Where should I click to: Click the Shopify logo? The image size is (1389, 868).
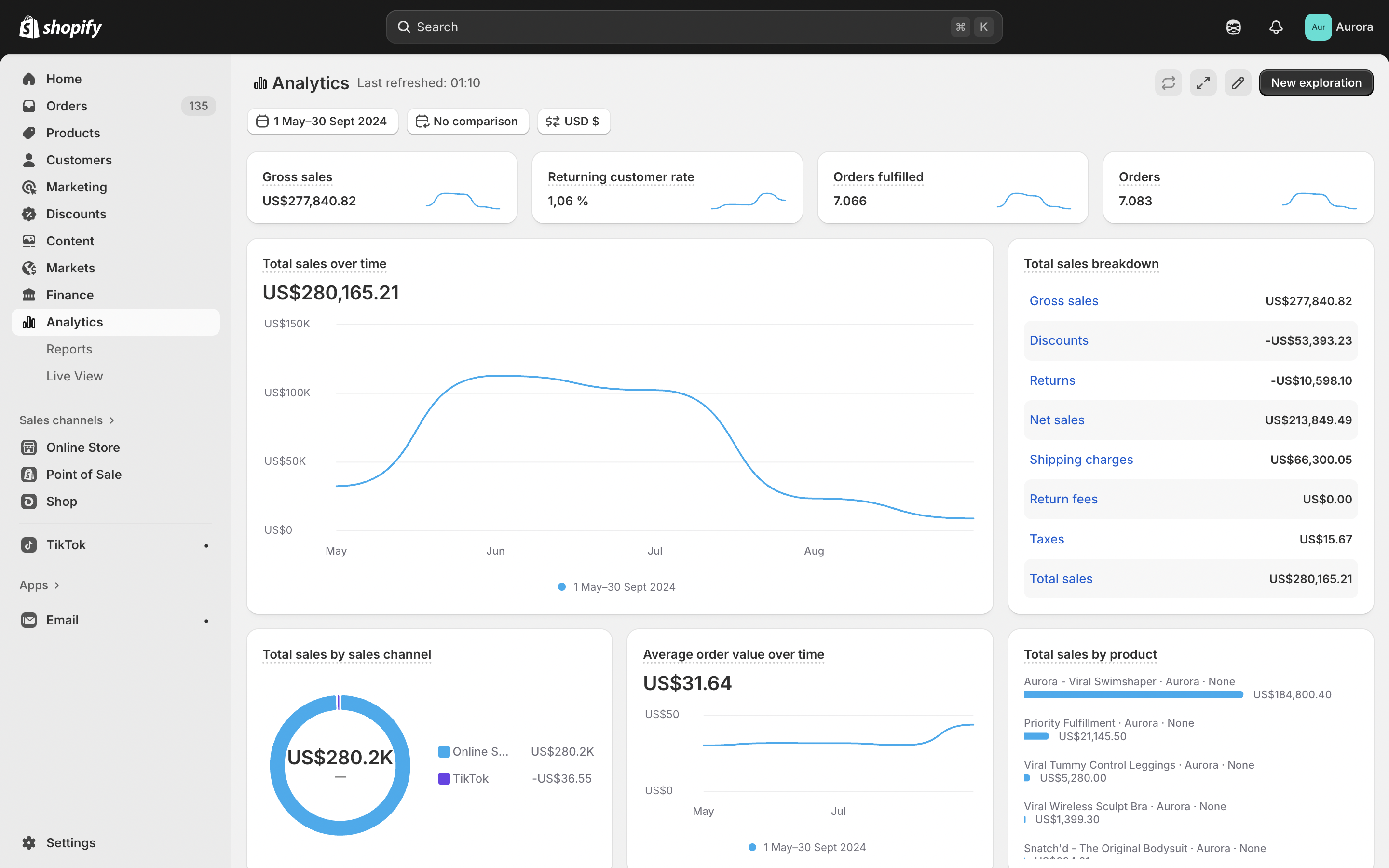point(60,27)
